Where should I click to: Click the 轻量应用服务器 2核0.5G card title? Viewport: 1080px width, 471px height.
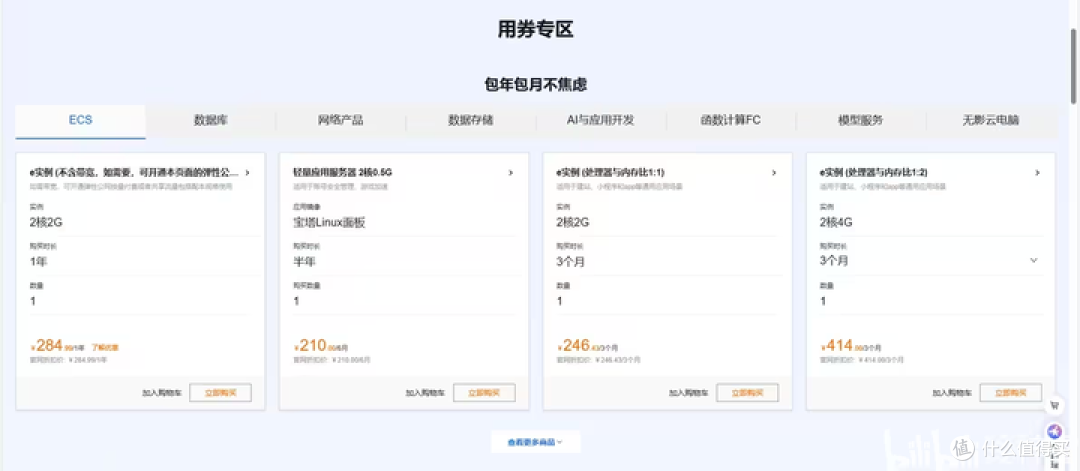coord(342,173)
